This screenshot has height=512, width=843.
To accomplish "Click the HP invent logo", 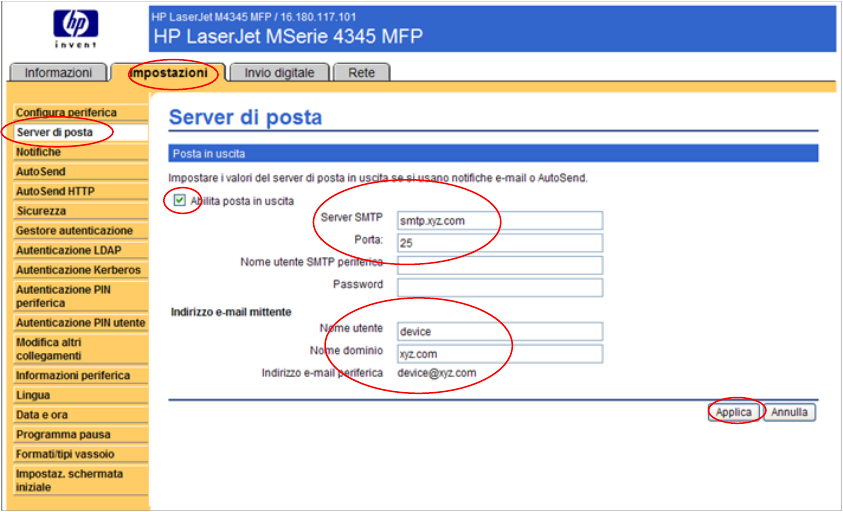I will tap(75, 30).
